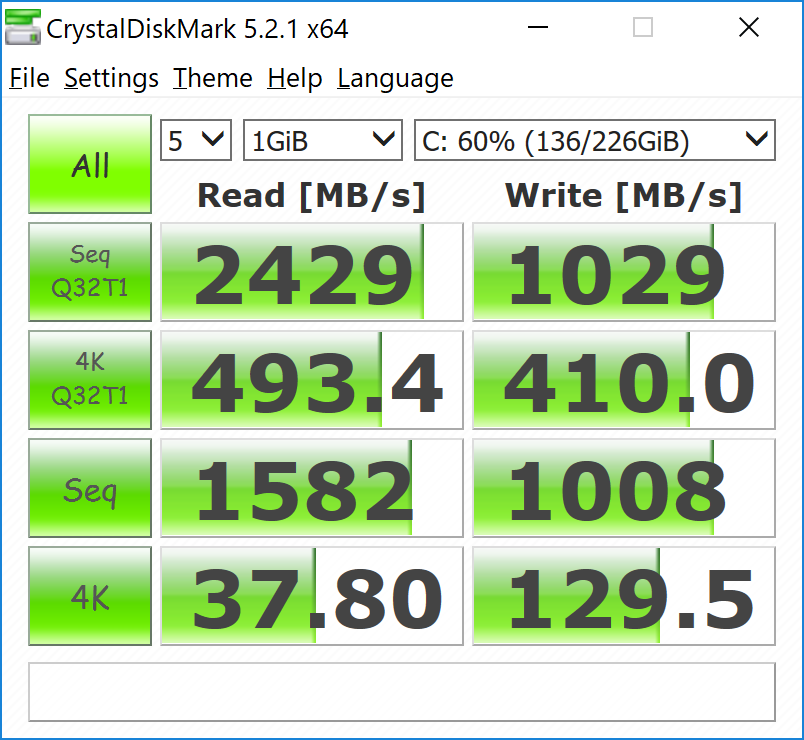Click the Seq Q32T1 read result 2429
804x740 pixels.
pos(312,272)
